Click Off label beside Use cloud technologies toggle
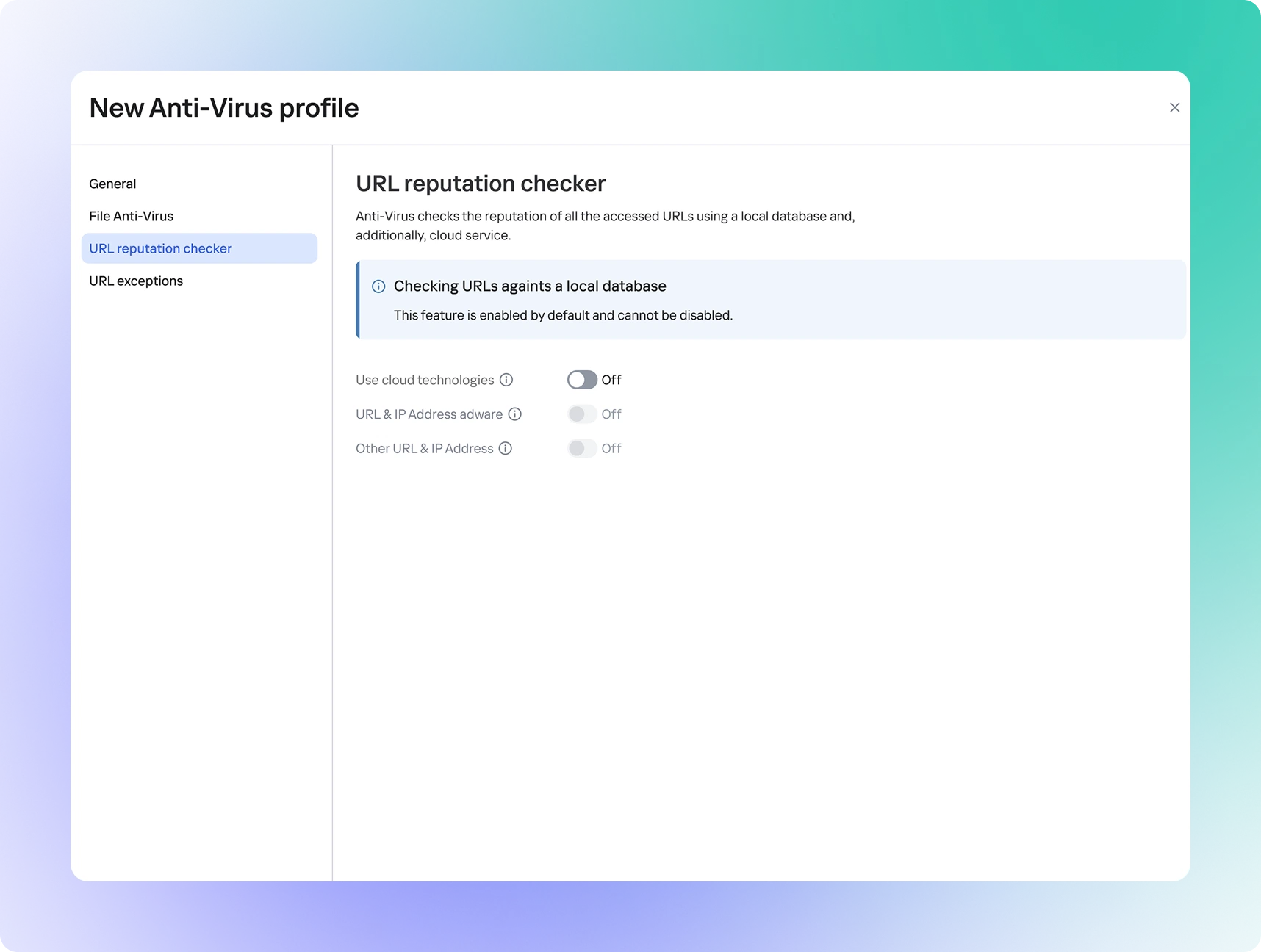This screenshot has width=1261, height=952. [611, 380]
